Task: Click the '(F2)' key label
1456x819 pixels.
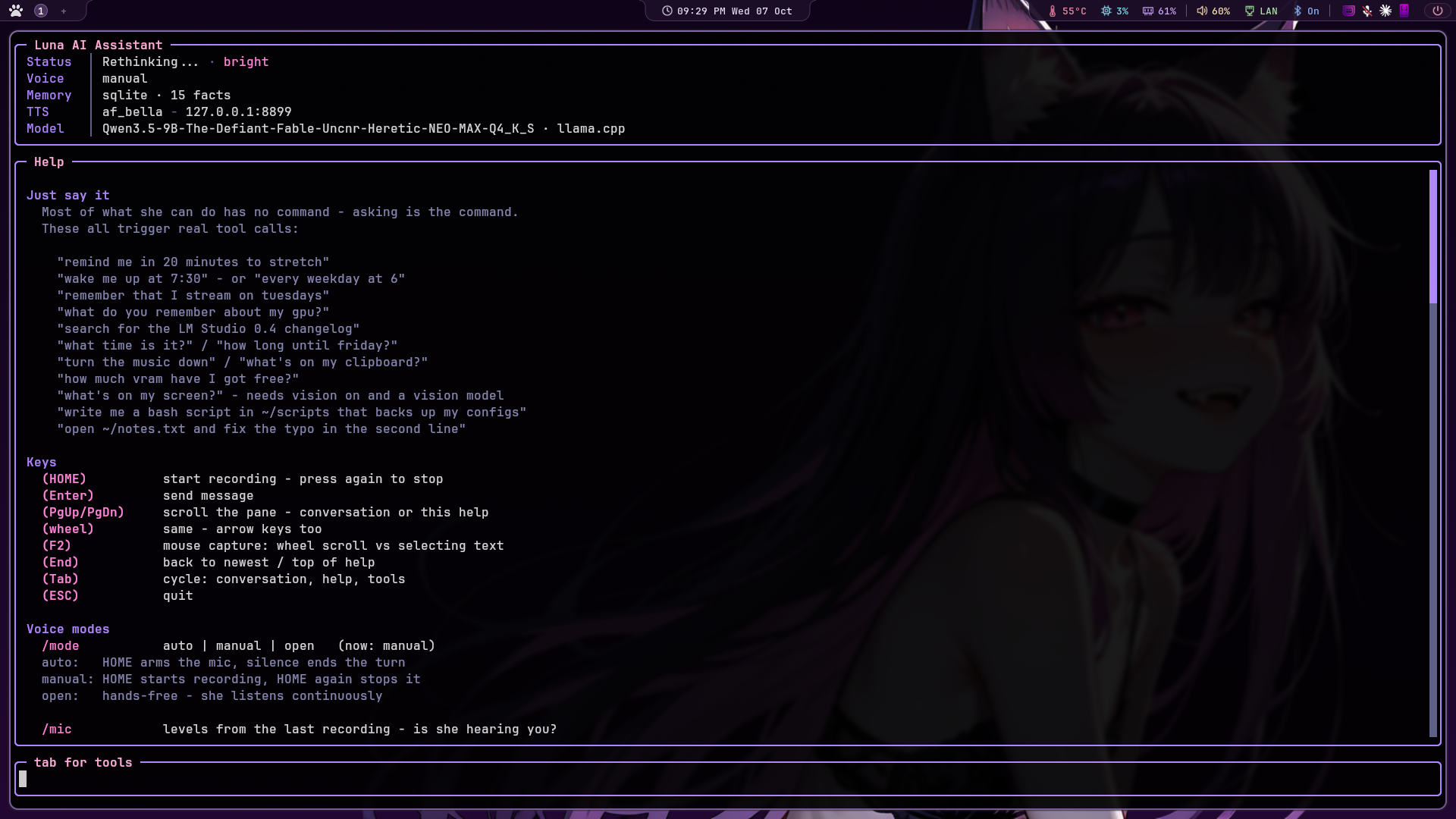Action: 57,546
